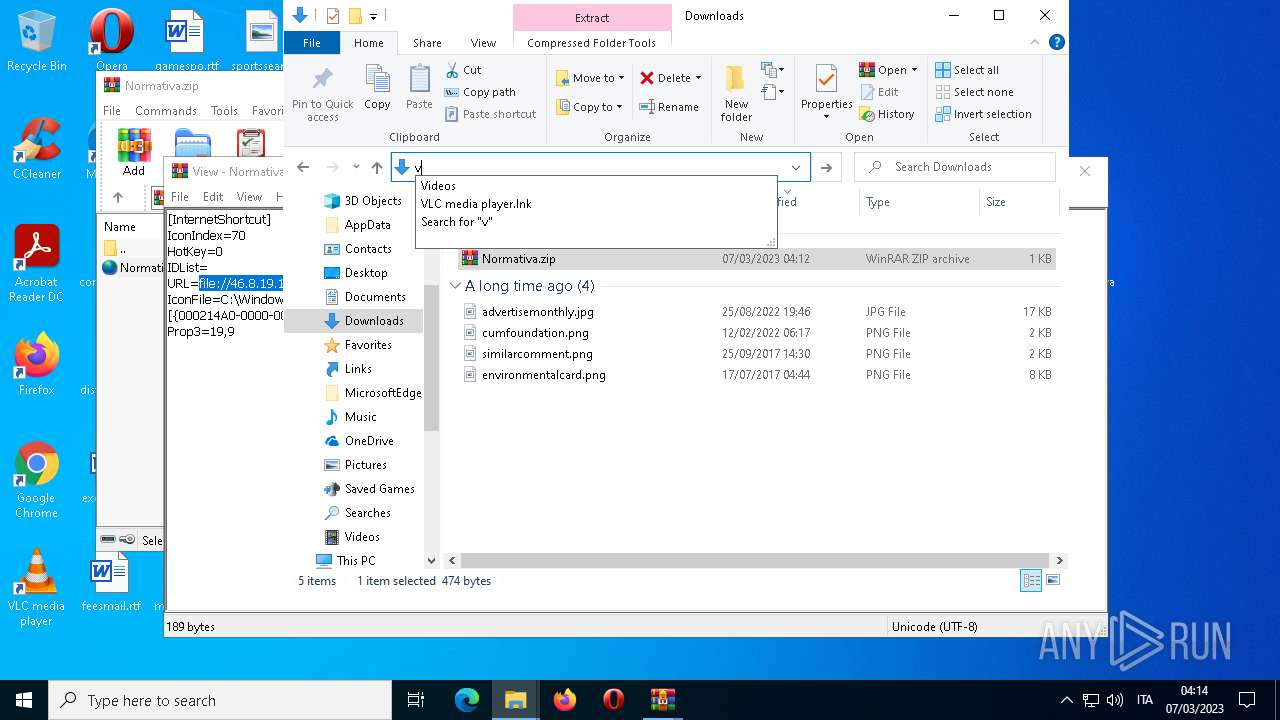Open Compressed Folder Tools tab
Viewport: 1280px width, 720px height.
(592, 43)
